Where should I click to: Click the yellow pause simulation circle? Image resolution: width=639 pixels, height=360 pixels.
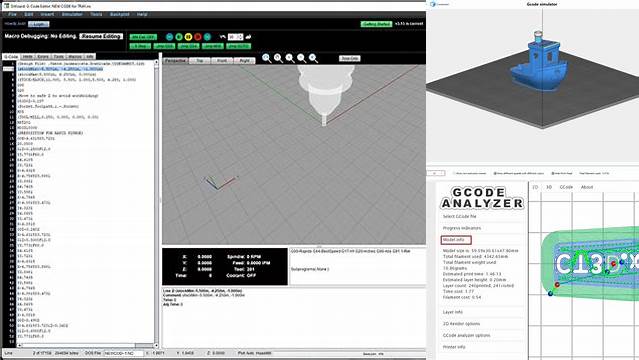[x=188, y=37]
